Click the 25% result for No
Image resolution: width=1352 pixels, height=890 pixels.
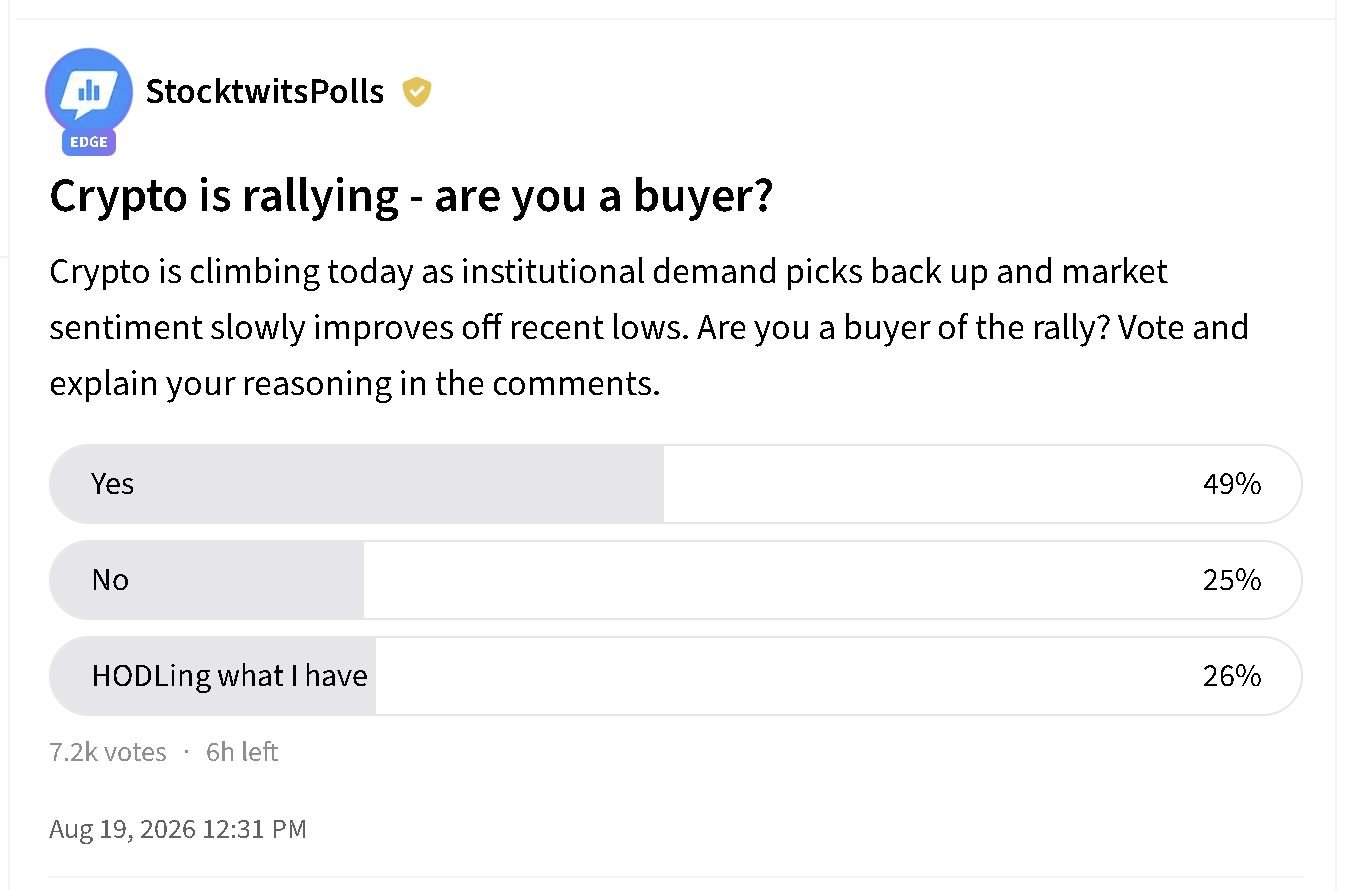click(1232, 580)
